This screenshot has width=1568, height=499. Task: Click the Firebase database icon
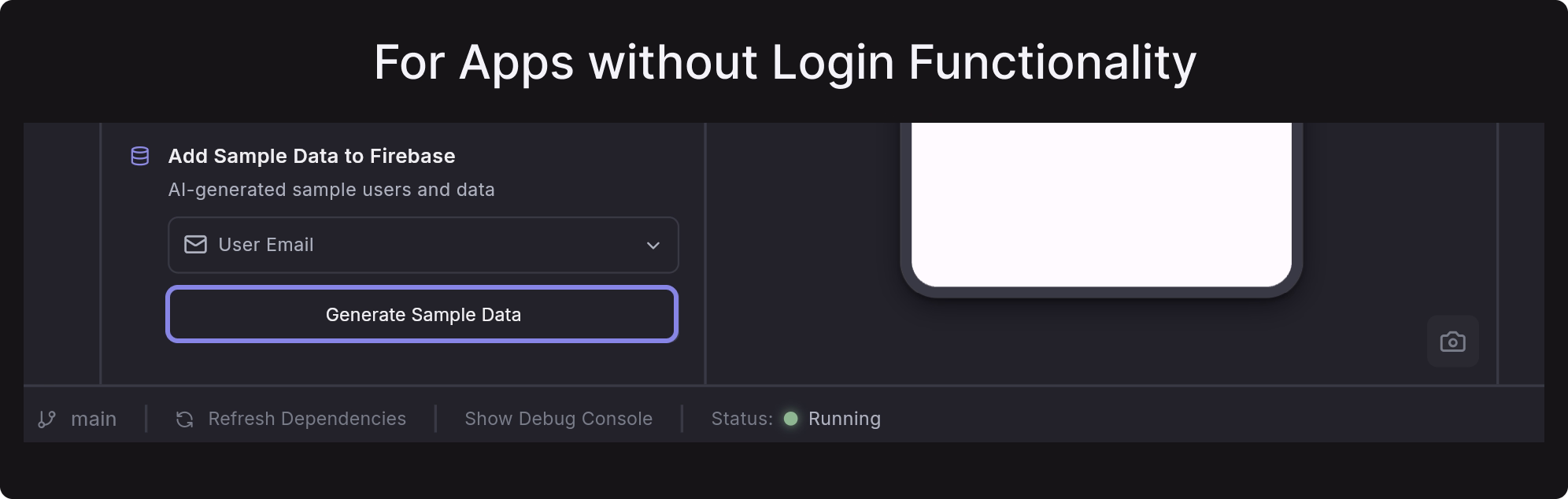point(139,156)
